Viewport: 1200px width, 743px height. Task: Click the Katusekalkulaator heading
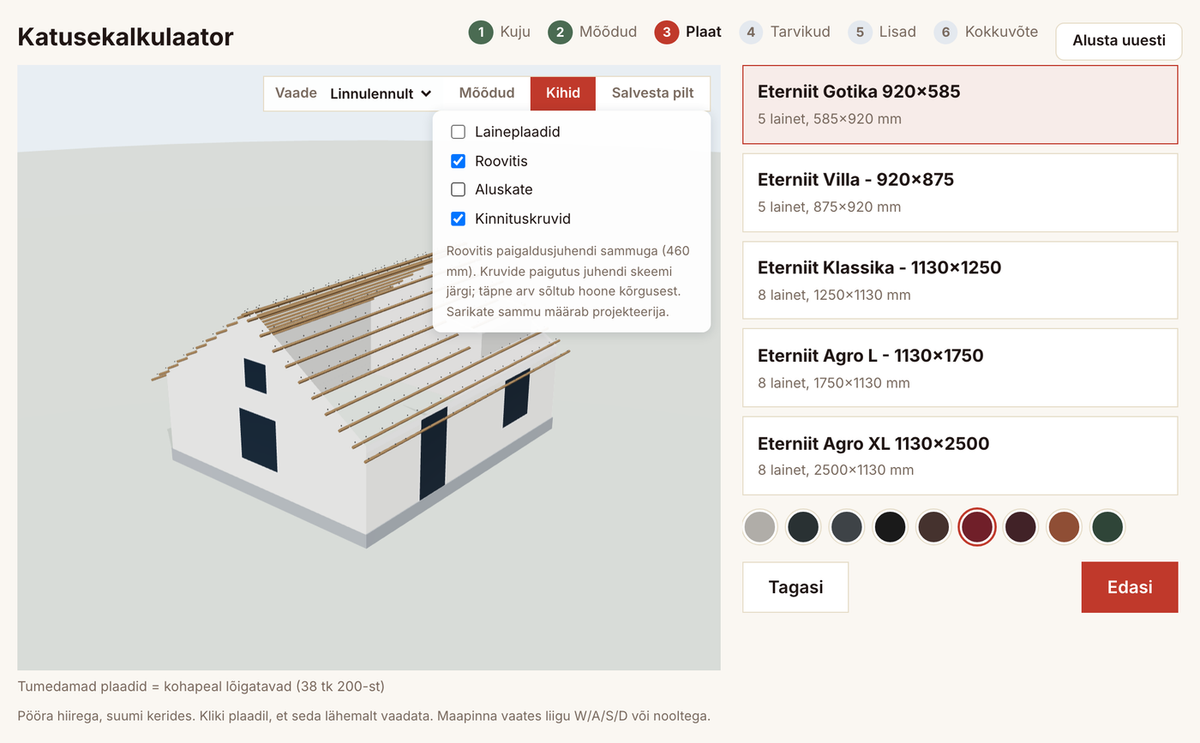coord(126,38)
